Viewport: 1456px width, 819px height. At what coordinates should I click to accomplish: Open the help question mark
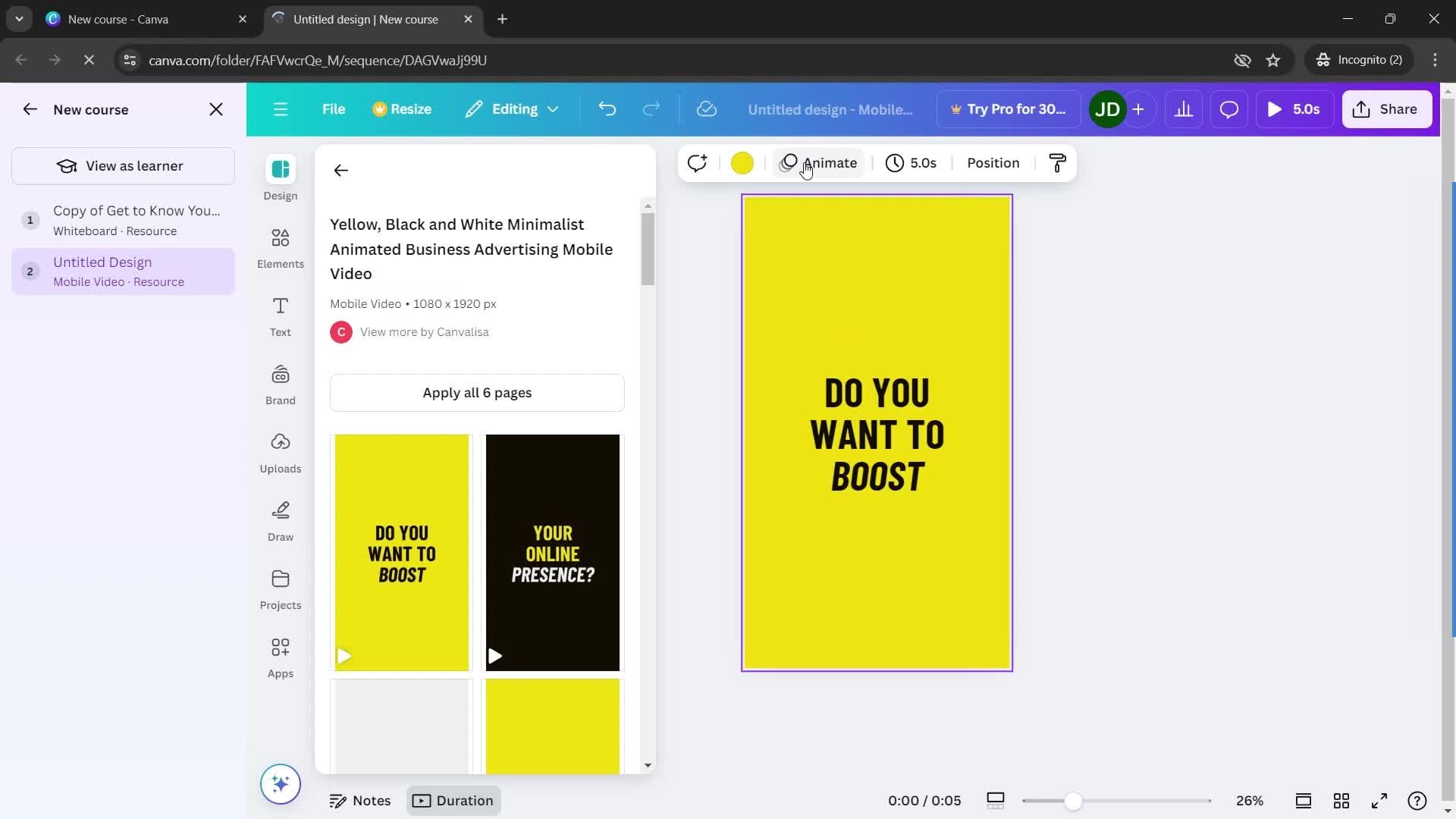(1417, 801)
